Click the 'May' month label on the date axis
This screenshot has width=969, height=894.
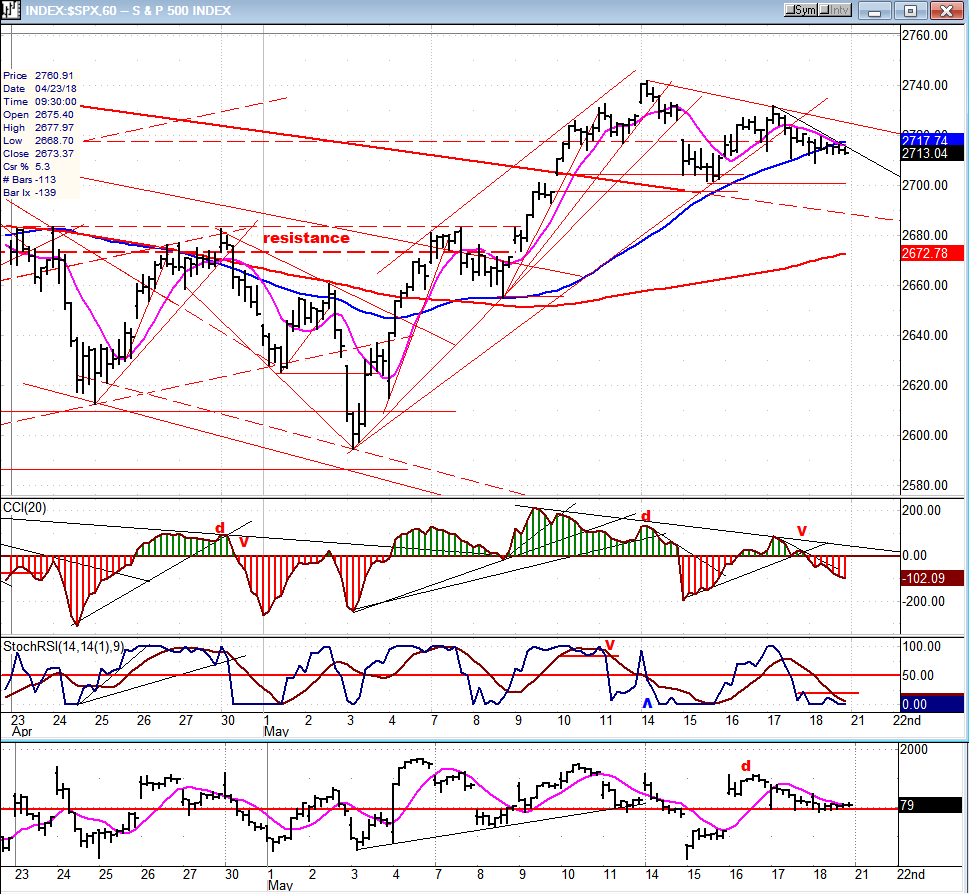[276, 732]
